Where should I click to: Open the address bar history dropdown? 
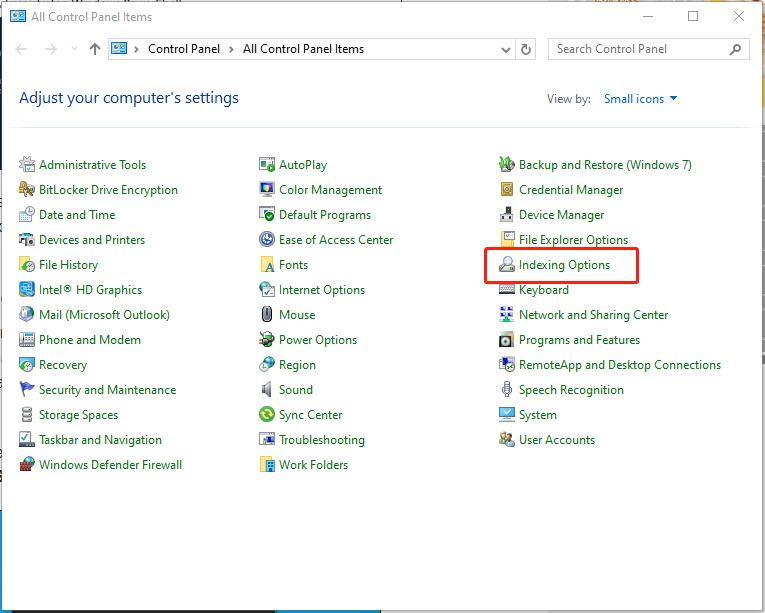click(x=505, y=49)
